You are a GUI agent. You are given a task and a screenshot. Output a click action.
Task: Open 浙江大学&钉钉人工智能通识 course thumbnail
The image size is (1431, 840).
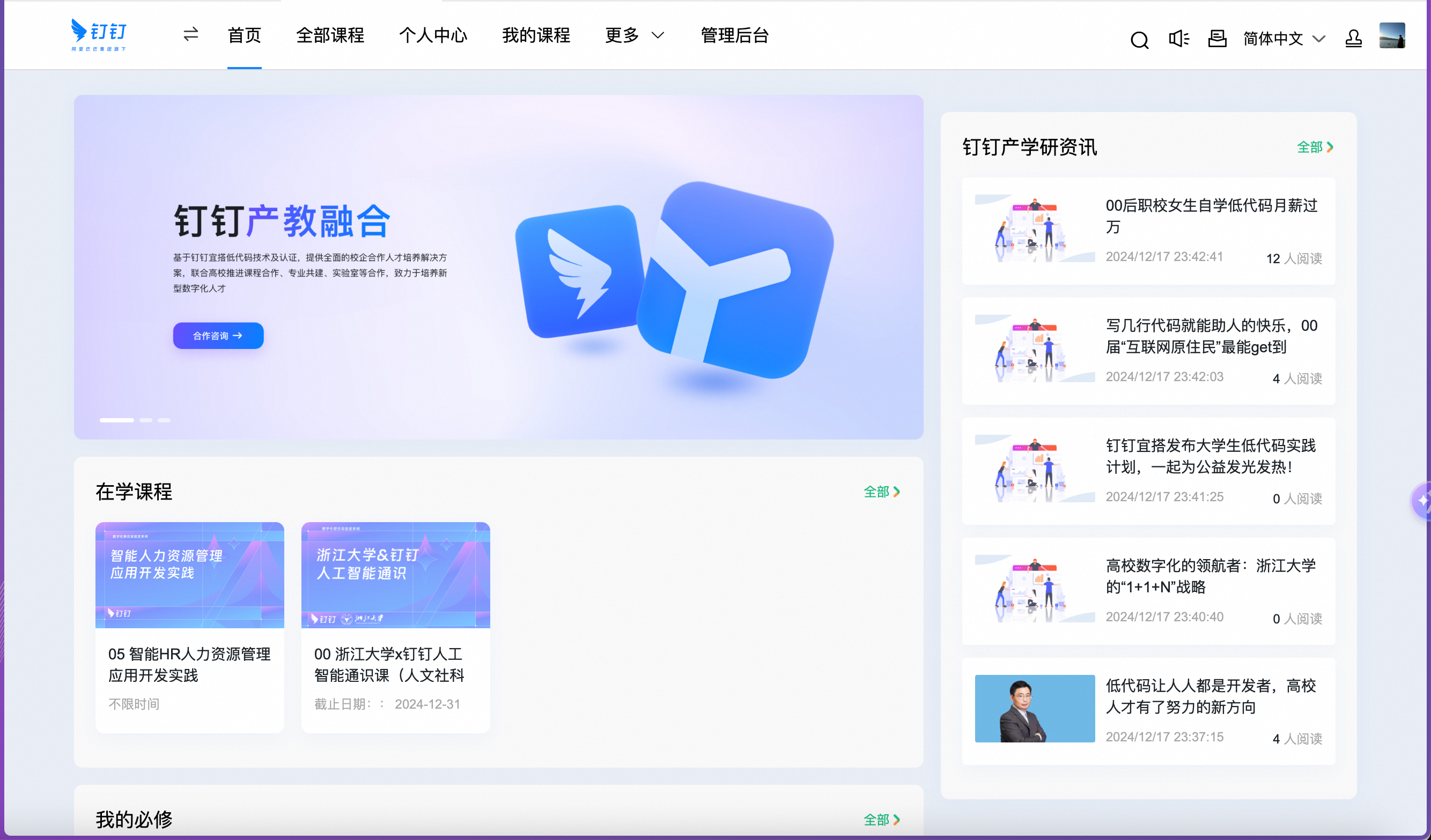(395, 575)
